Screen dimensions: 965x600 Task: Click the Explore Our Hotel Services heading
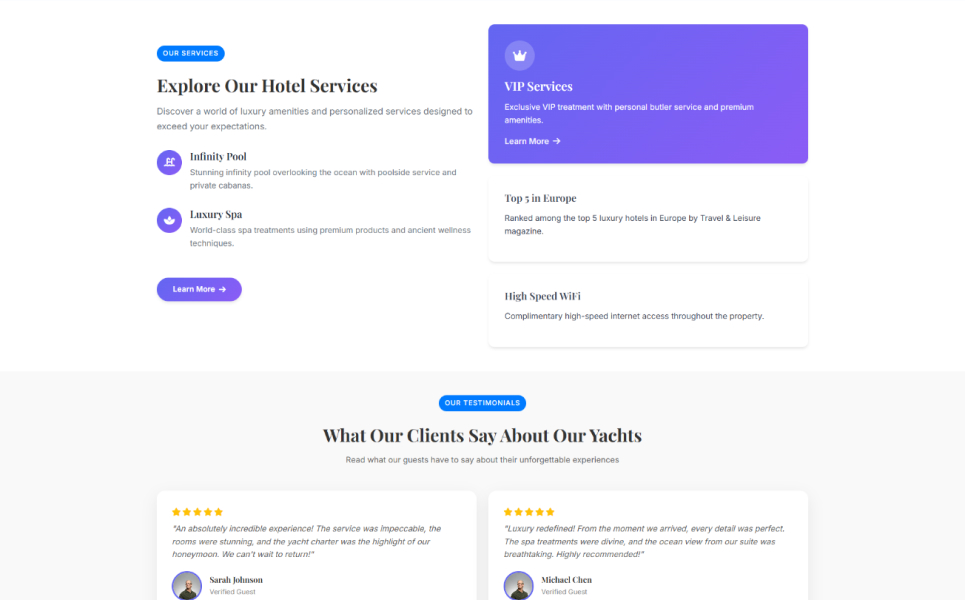pos(267,86)
